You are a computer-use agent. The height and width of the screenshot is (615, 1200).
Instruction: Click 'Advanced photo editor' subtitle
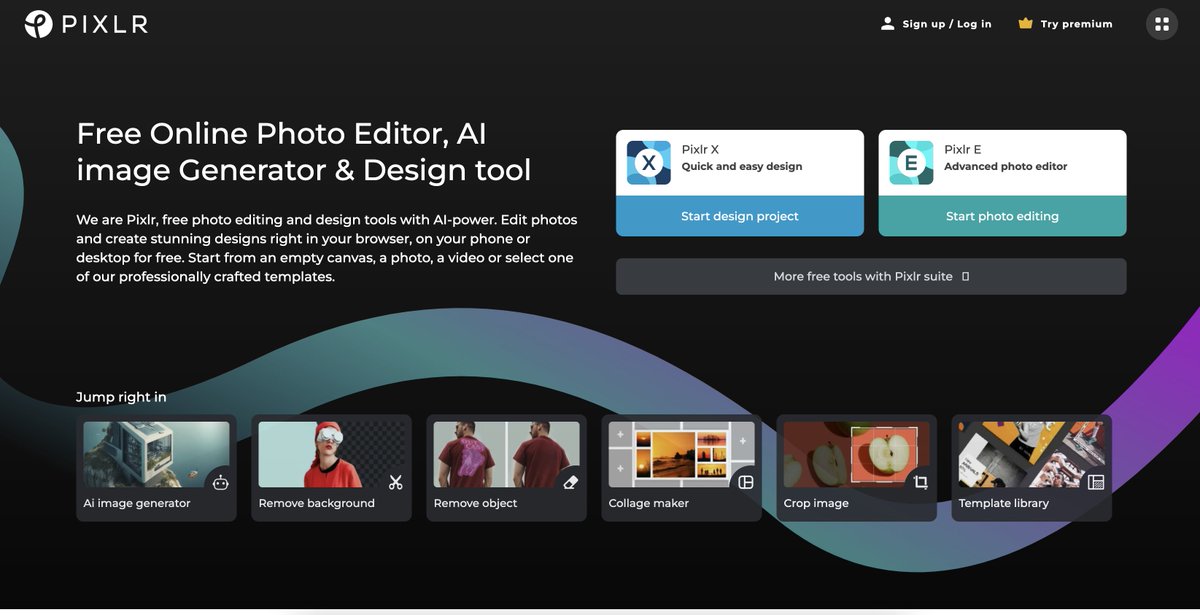[x=1006, y=167]
